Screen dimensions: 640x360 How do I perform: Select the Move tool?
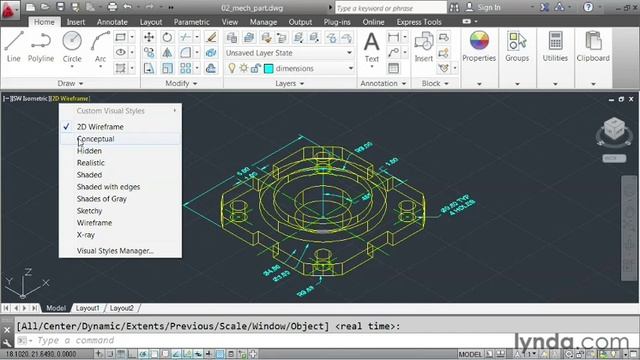click(x=149, y=37)
